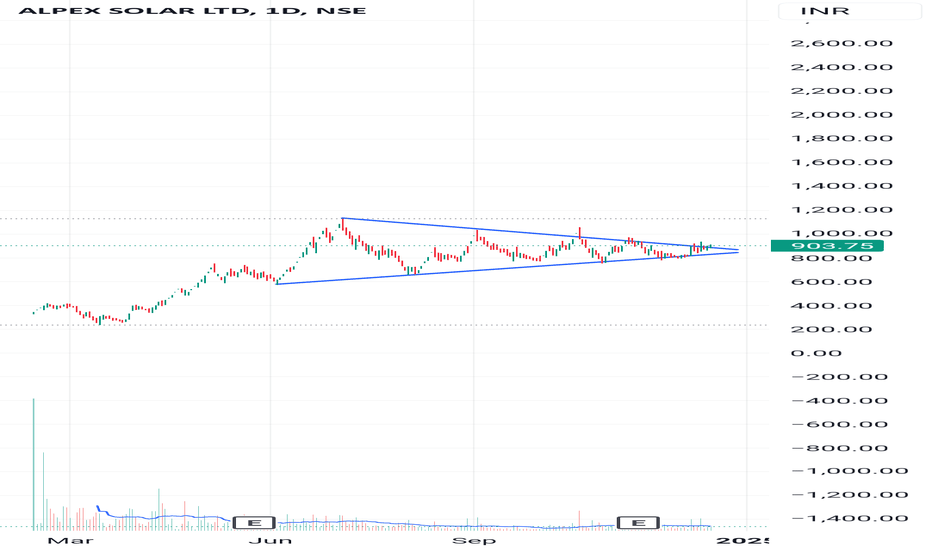Open the INR currency selector
The image size is (932, 550).
tap(850, 11)
